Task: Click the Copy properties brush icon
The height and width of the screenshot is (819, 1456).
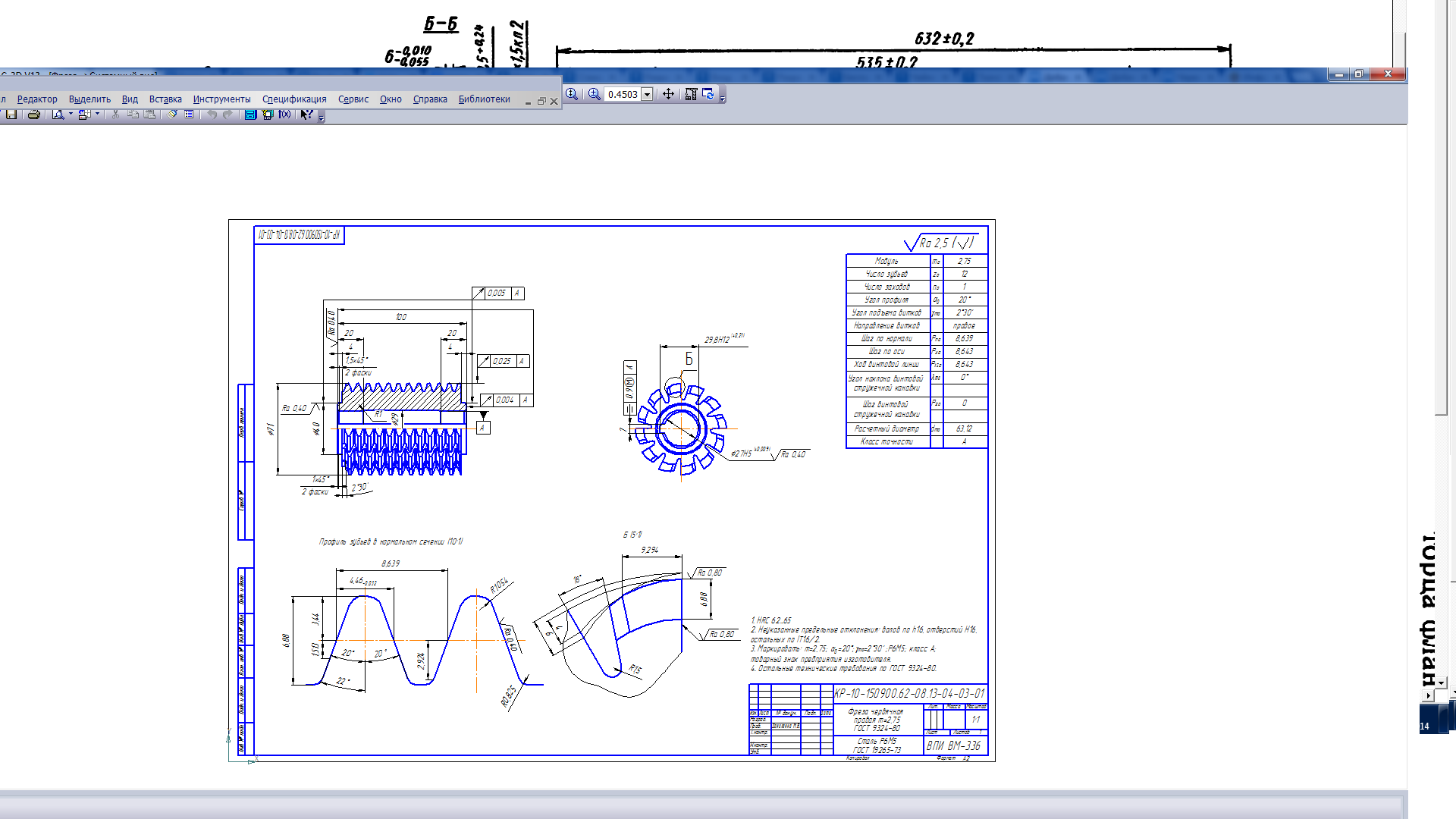Action: (172, 115)
